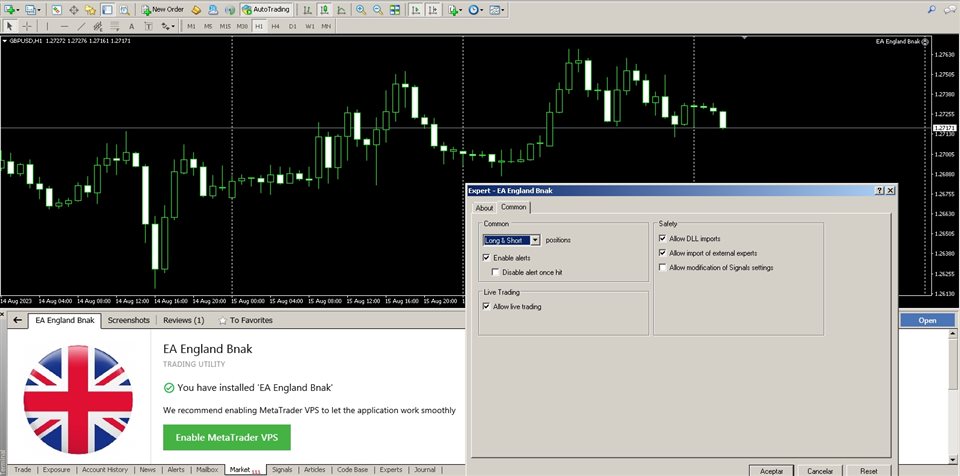Toggle chart shift icon

[433, 10]
